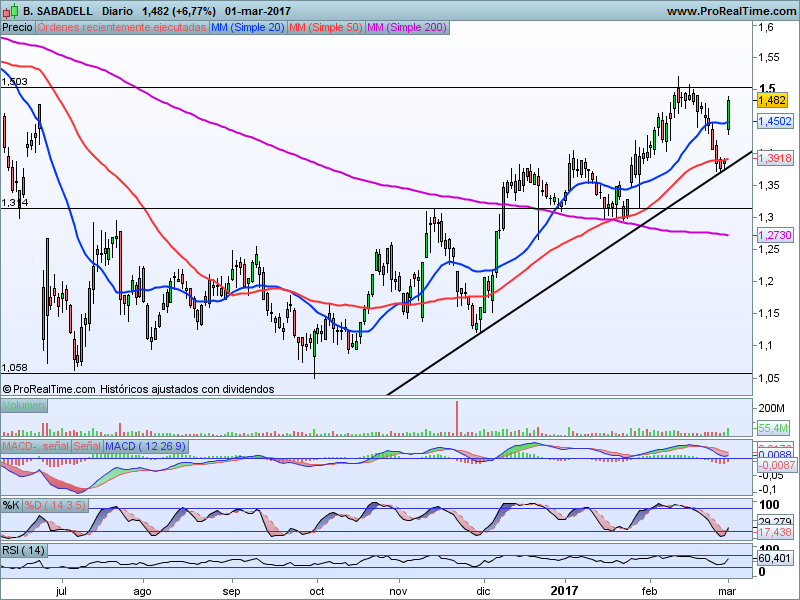The image size is (800, 600).
Task: Open MACD ( 12 26 9) settings label
Action: tap(146, 446)
